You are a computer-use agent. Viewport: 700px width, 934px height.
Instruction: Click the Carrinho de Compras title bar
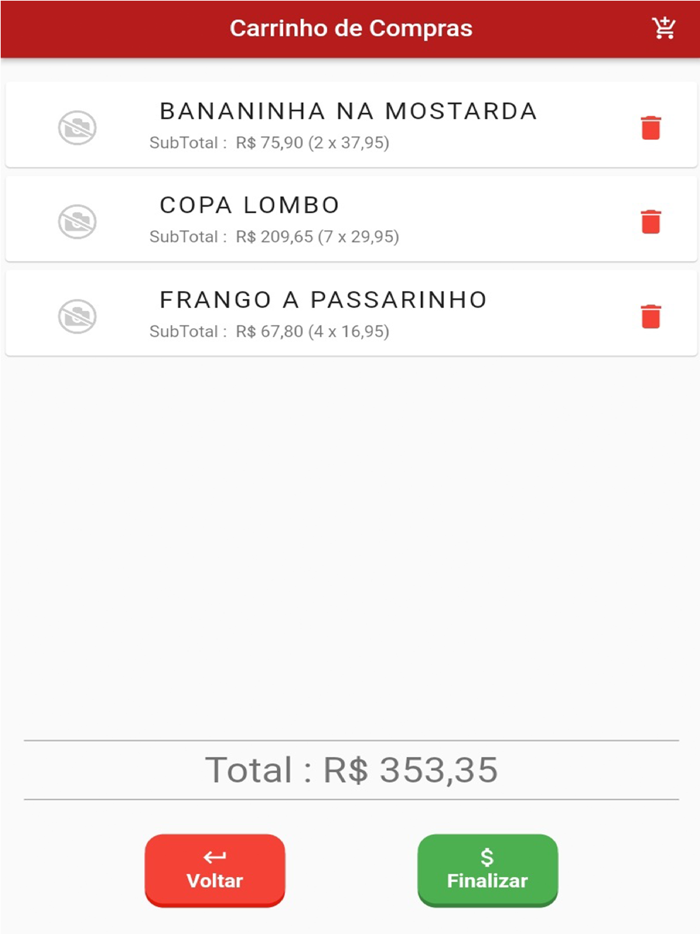pyautogui.click(x=350, y=29)
